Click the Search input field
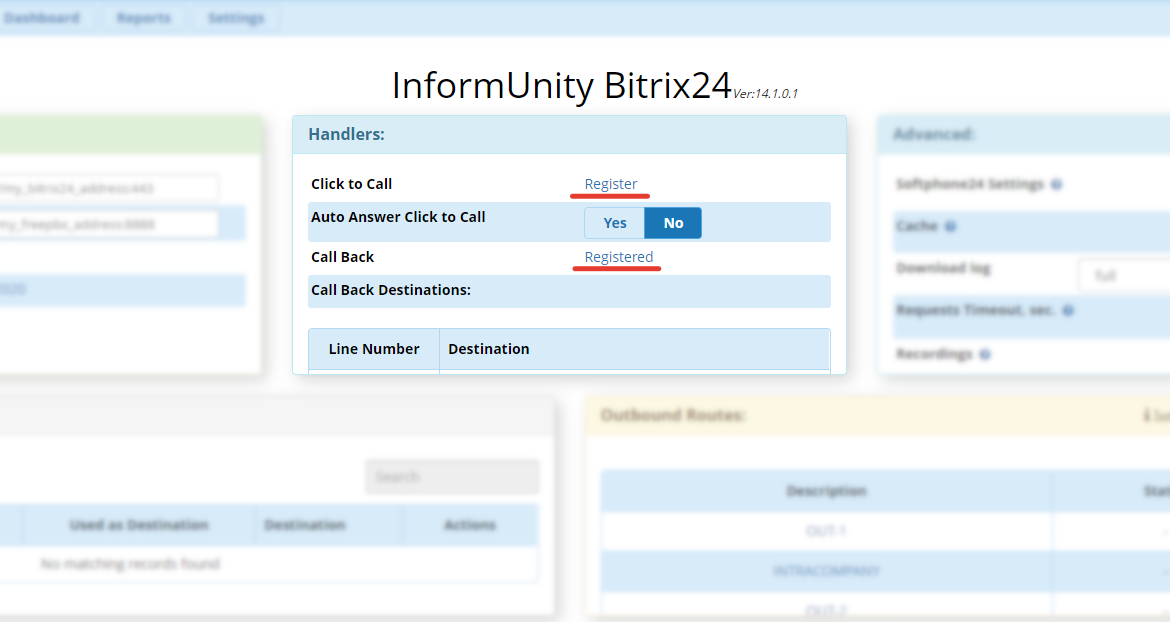Viewport: 1170px width, 622px height. pyautogui.click(x=452, y=477)
